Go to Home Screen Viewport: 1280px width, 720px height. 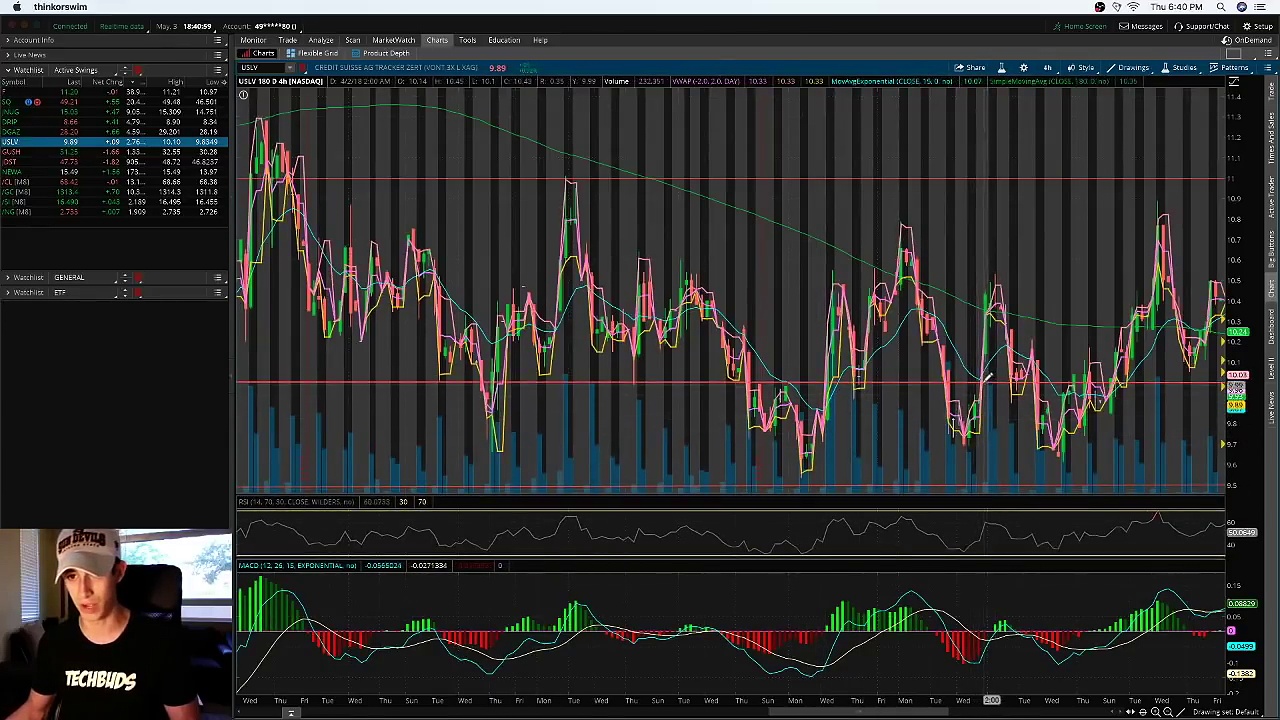[x=1079, y=26]
